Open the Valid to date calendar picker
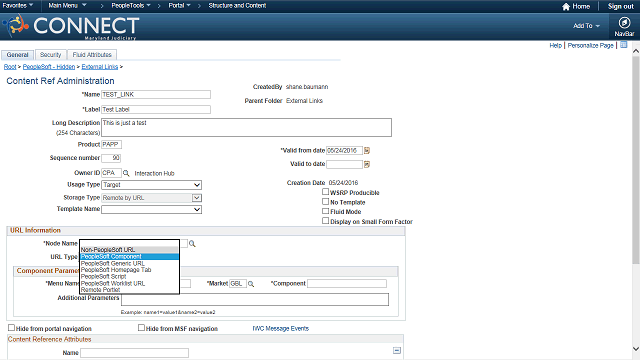640x360 pixels. click(367, 164)
